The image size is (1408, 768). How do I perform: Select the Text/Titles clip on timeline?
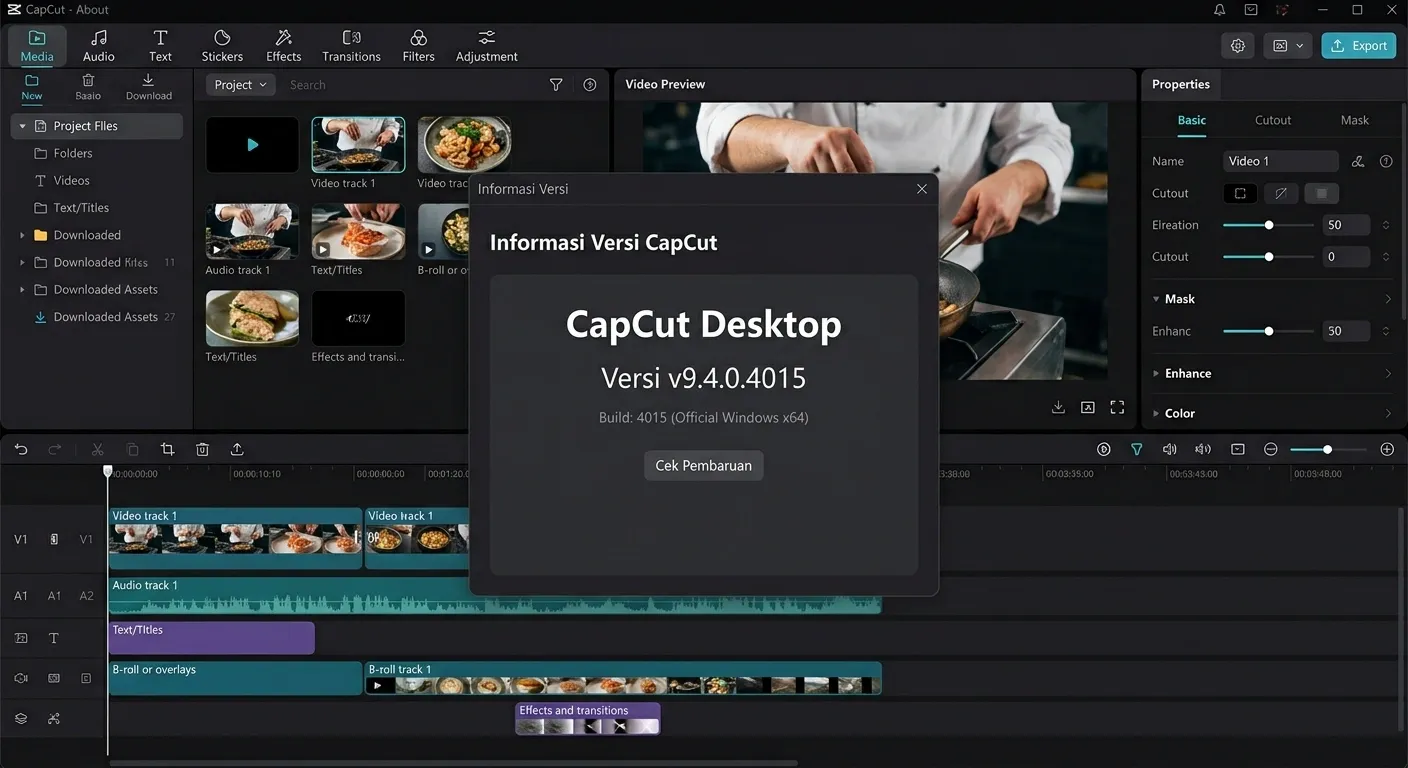coord(211,638)
